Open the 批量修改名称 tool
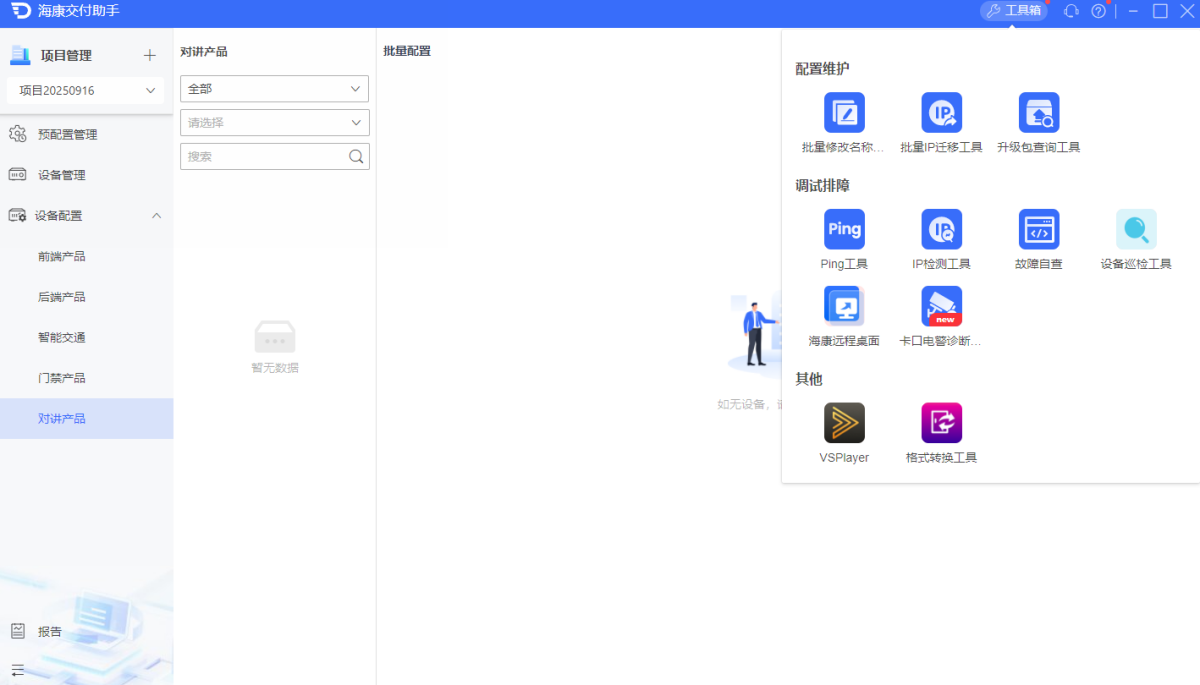This screenshot has width=1200, height=685. coord(844,113)
